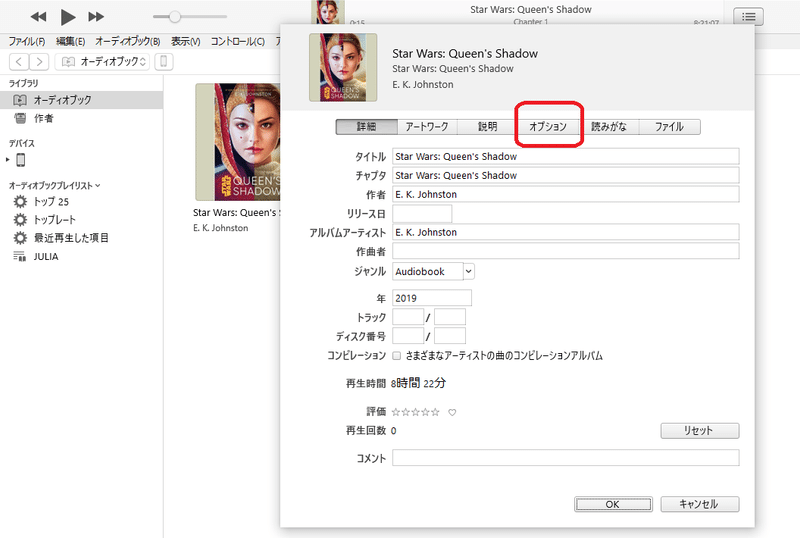The image size is (800, 538).
Task: Click the device phone icon in toolbar
Action: click(163, 62)
